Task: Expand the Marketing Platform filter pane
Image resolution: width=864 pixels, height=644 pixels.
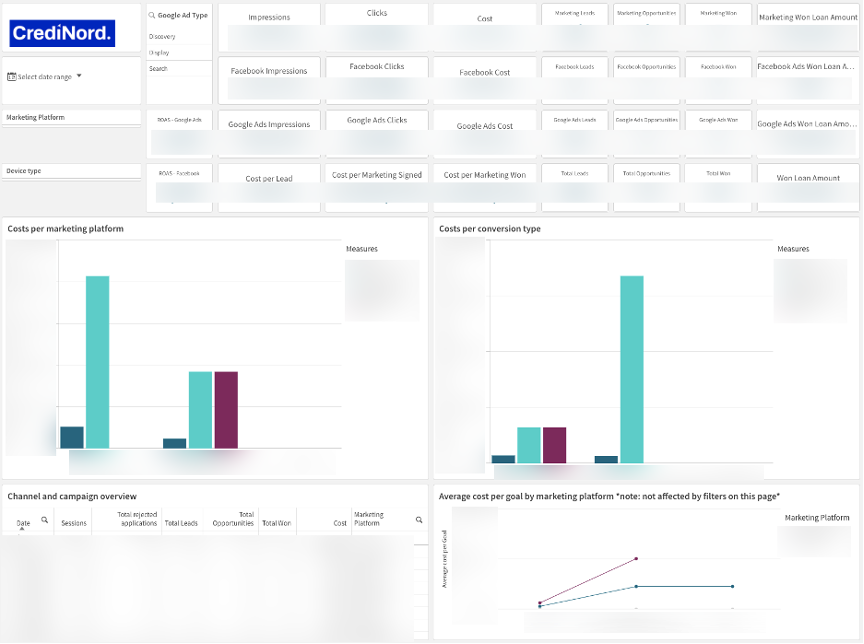Action: click(72, 118)
